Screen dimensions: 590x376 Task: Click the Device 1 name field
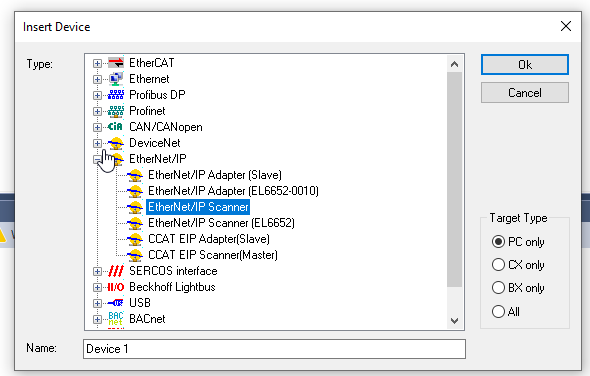pos(274,349)
